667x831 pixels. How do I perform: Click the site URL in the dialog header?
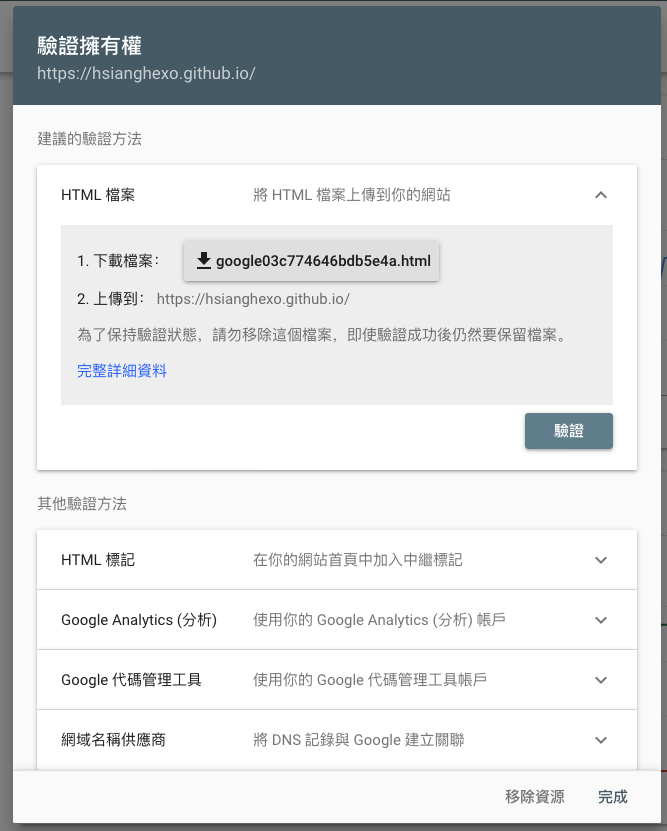click(x=146, y=73)
